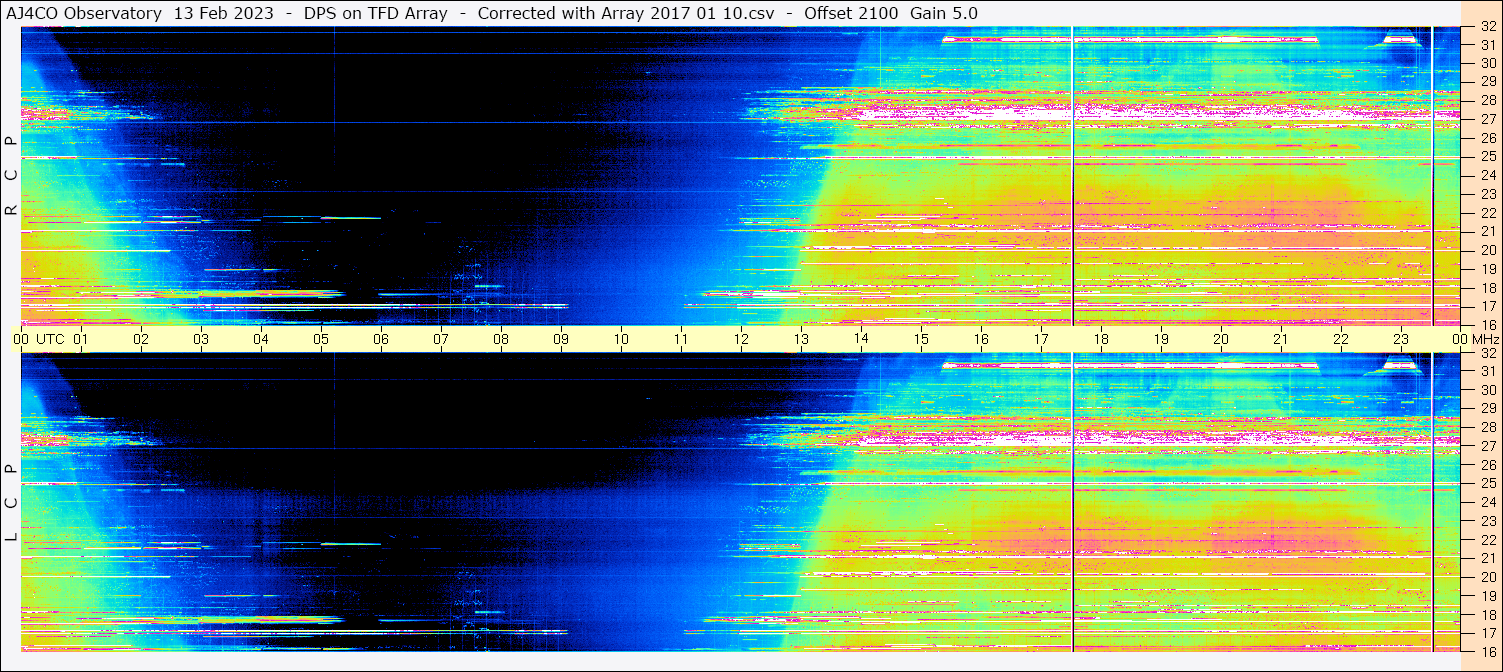Select the 12 hour tick on the time axis
The image size is (1503, 672).
(741, 339)
